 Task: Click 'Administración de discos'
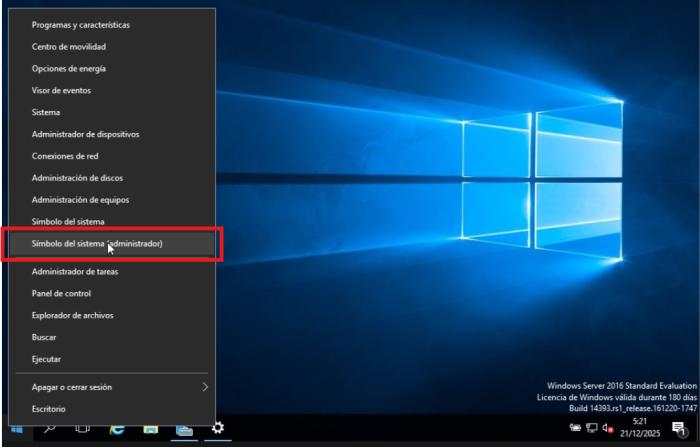click(77, 177)
